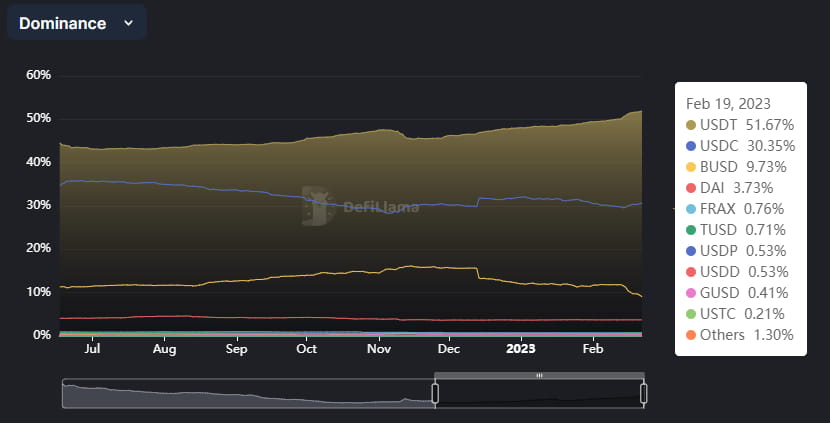Click the chevron arrow beside Dominance
The image size is (830, 423).
coord(128,23)
